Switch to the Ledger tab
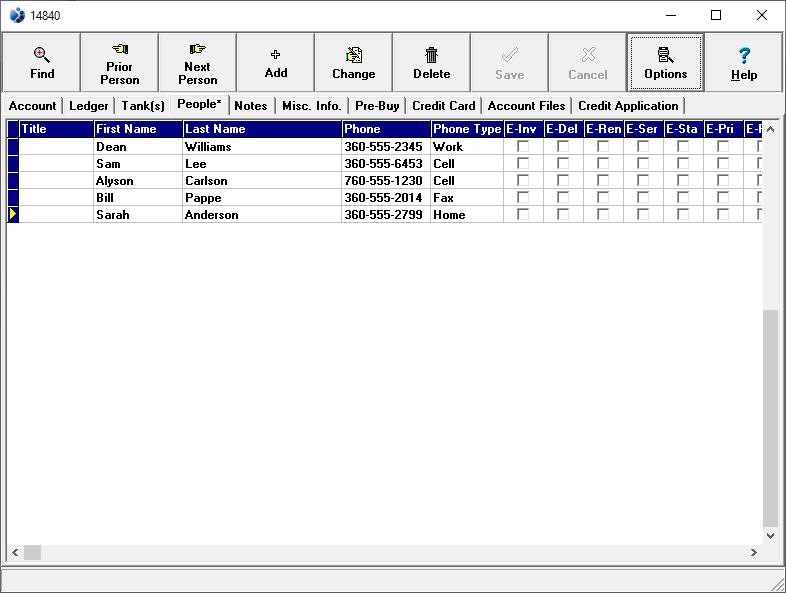 [x=88, y=106]
